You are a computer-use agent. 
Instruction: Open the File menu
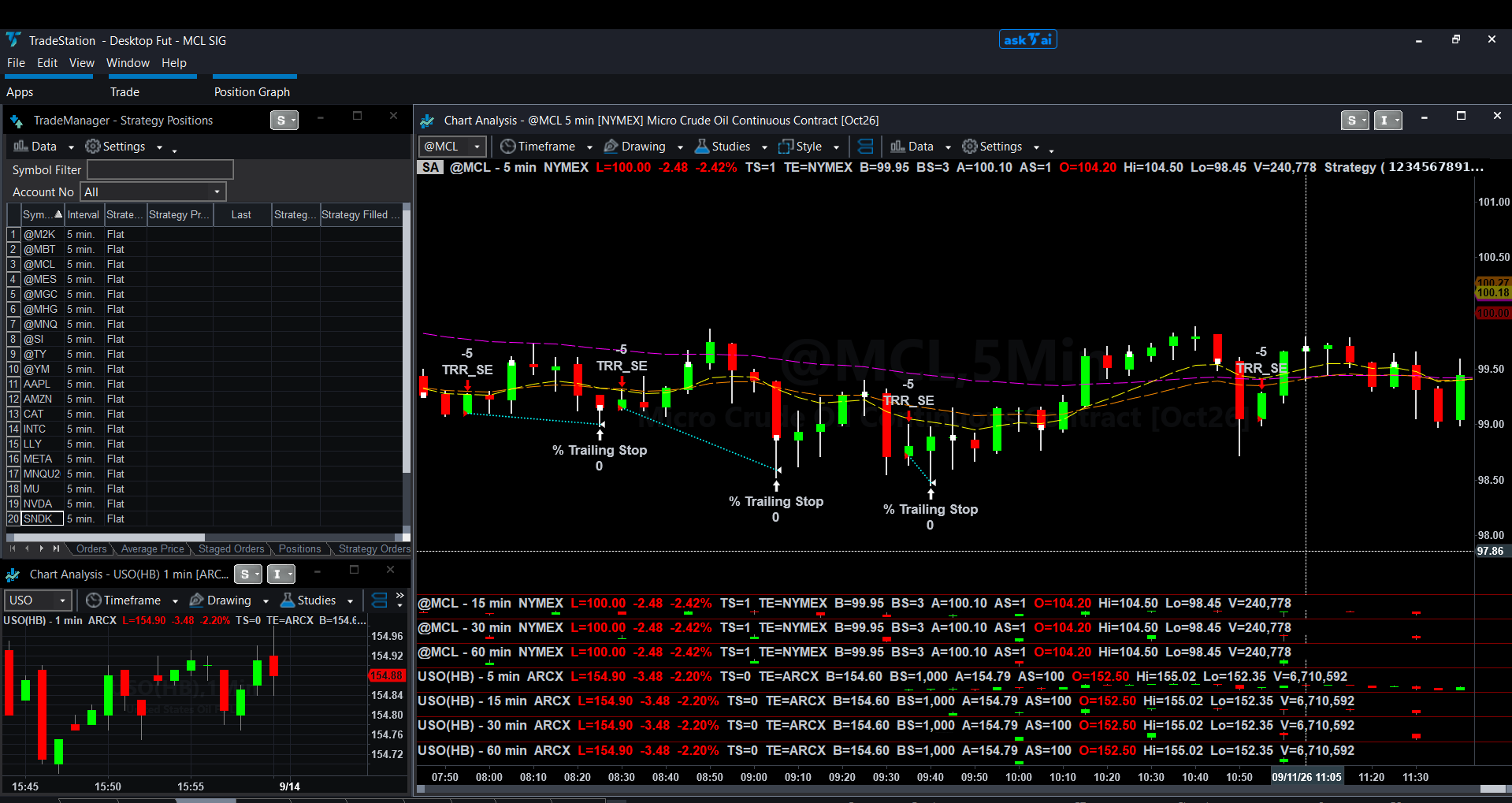(16, 63)
